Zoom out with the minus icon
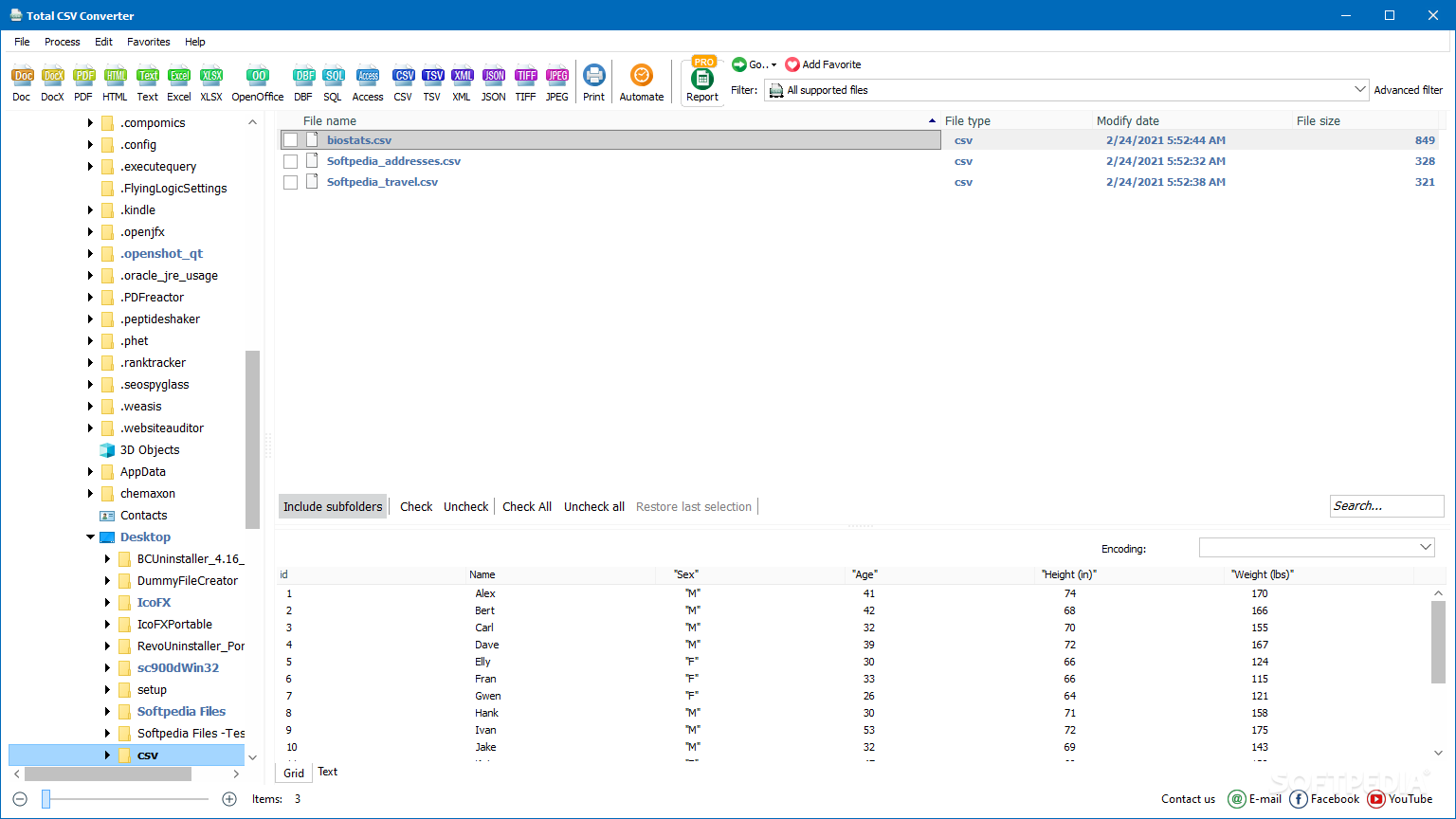This screenshot has height=819, width=1456. coord(20,799)
